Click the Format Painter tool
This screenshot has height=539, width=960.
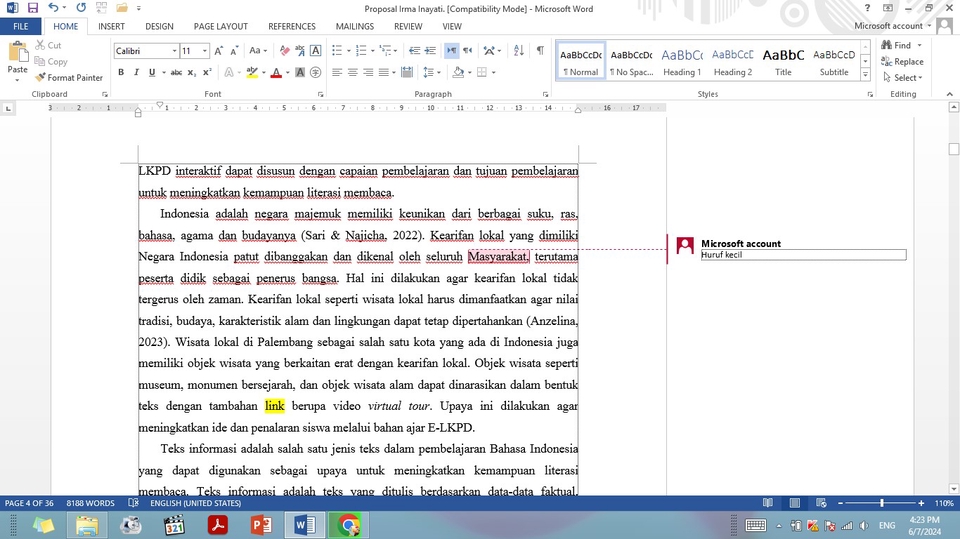tap(68, 77)
